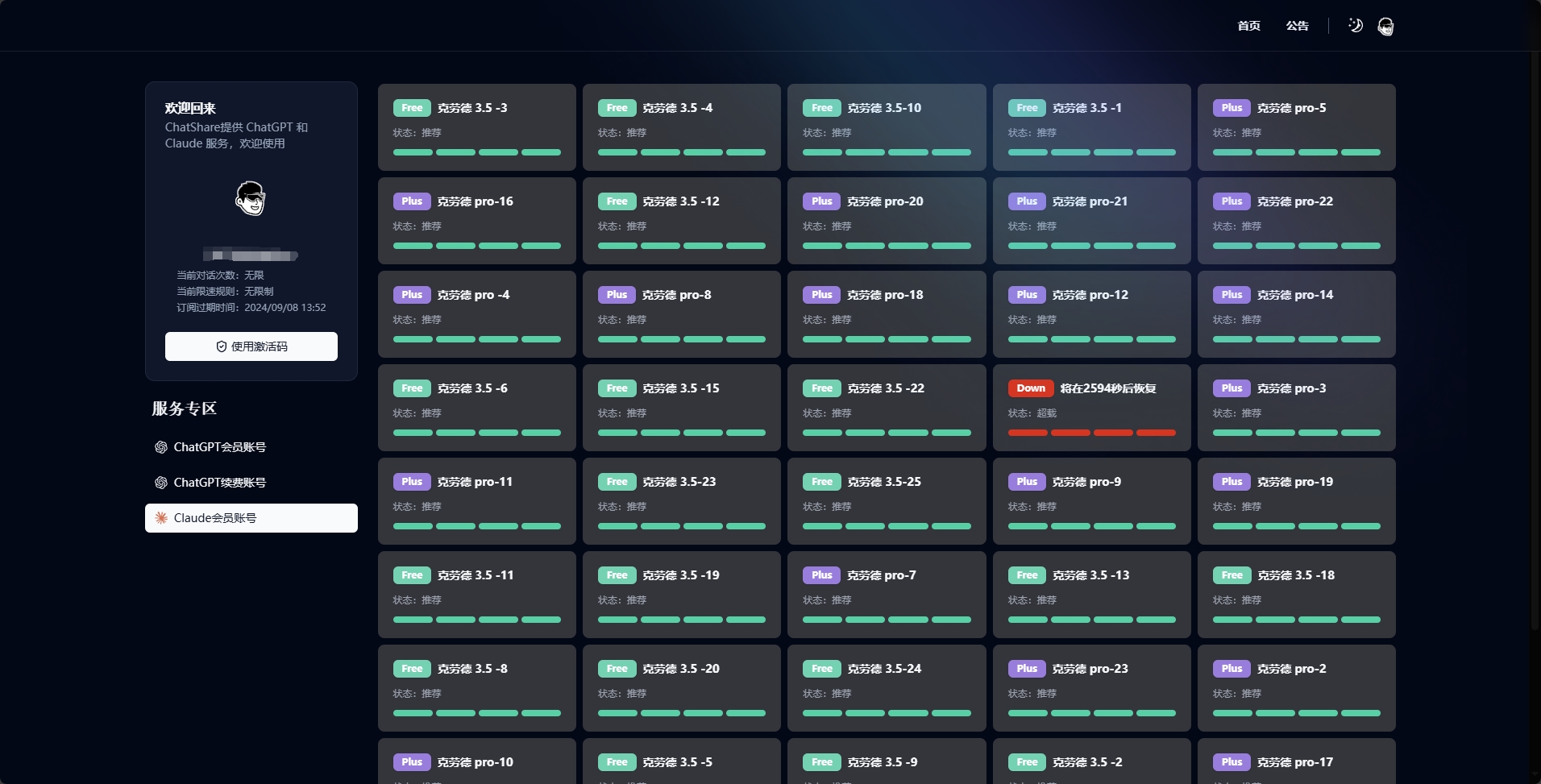Click Plus badge on 克劳德 pro-14
The width and height of the screenshot is (1541, 784).
[x=1232, y=295]
